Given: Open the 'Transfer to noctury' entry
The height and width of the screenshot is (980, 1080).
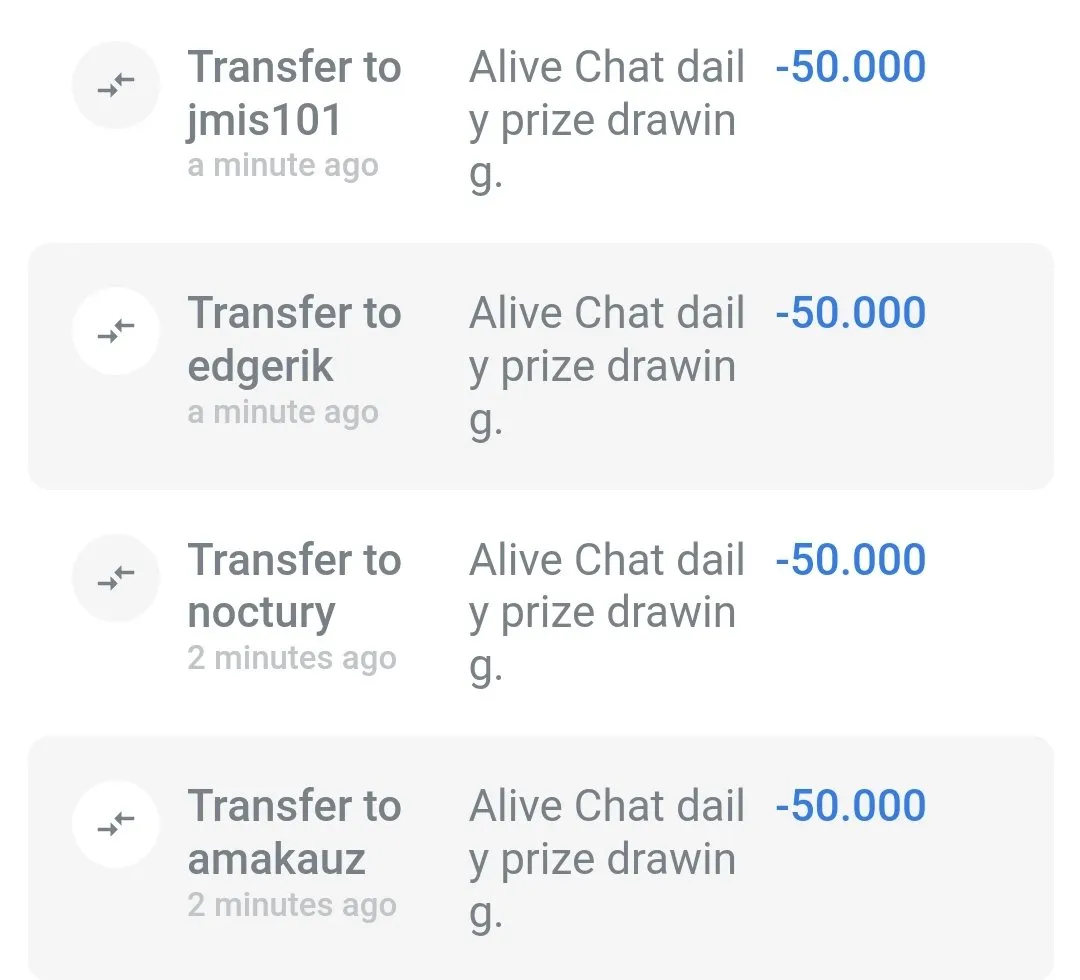Looking at the screenshot, I should tap(294, 586).
